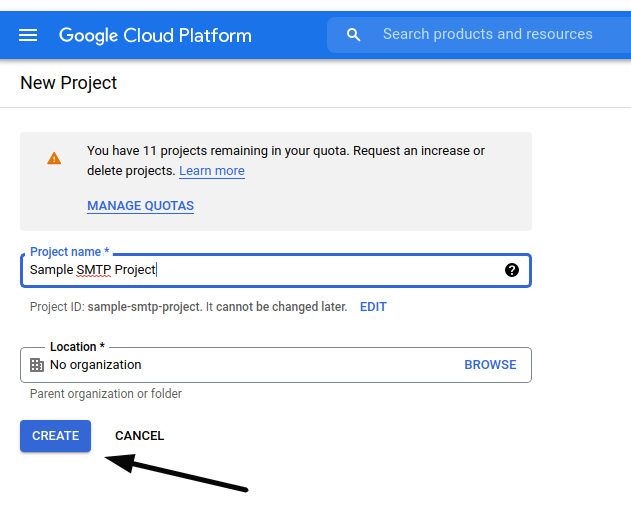Click into the Project name text field
The width and height of the screenshot is (631, 510).
coord(276,270)
